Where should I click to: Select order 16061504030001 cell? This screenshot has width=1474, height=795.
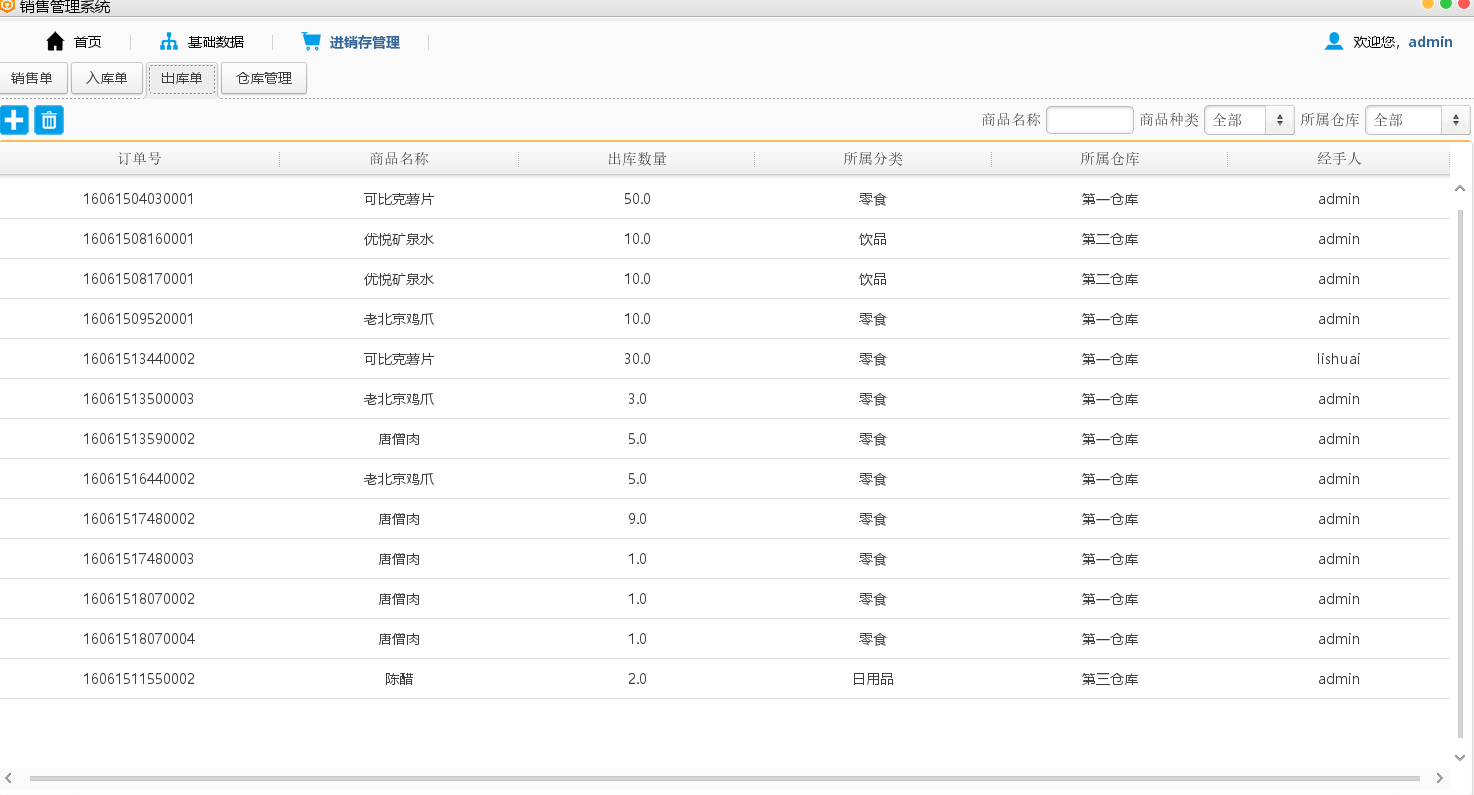coord(139,199)
